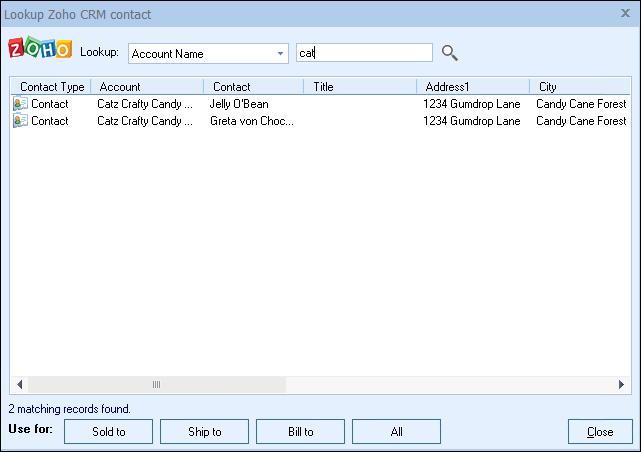Open the Account Name lookup dropdown
The height and width of the screenshot is (452, 641).
click(280, 54)
